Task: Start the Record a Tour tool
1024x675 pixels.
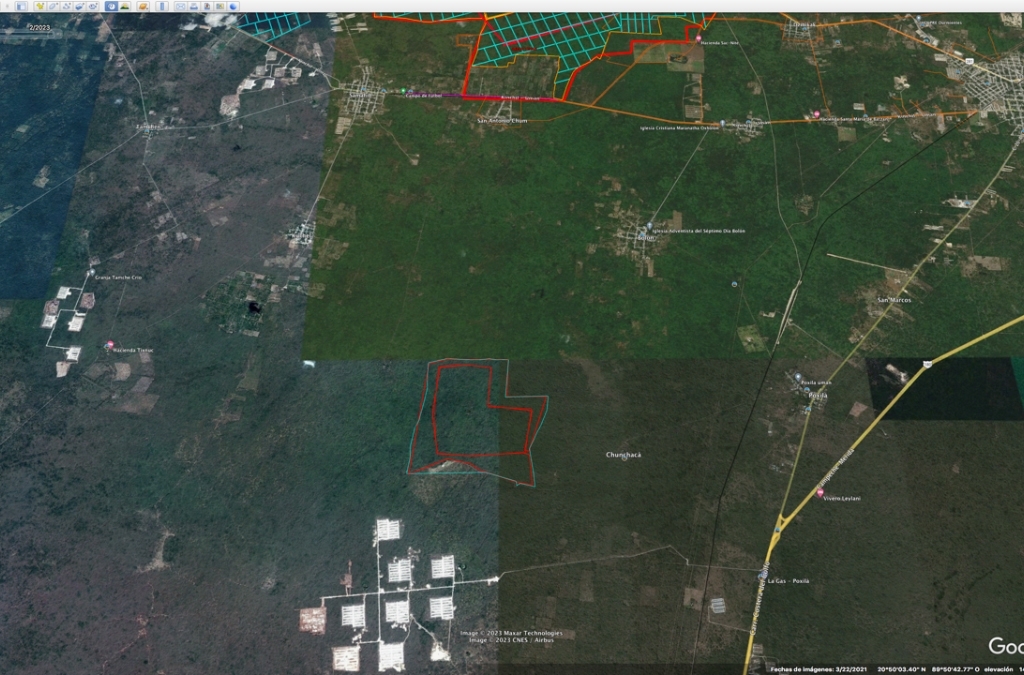Action: [x=93, y=6]
